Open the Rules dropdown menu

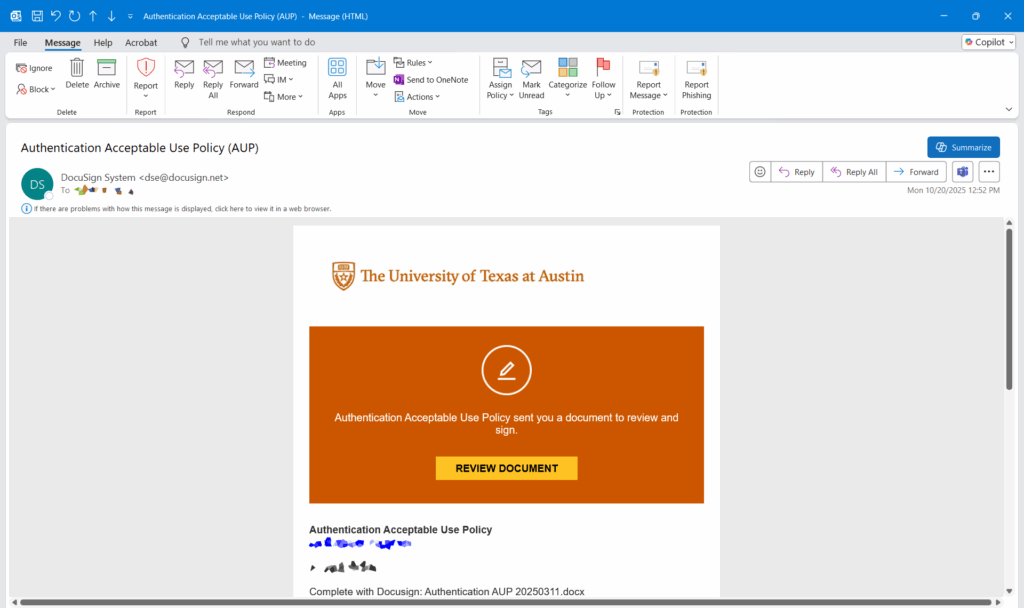413,62
